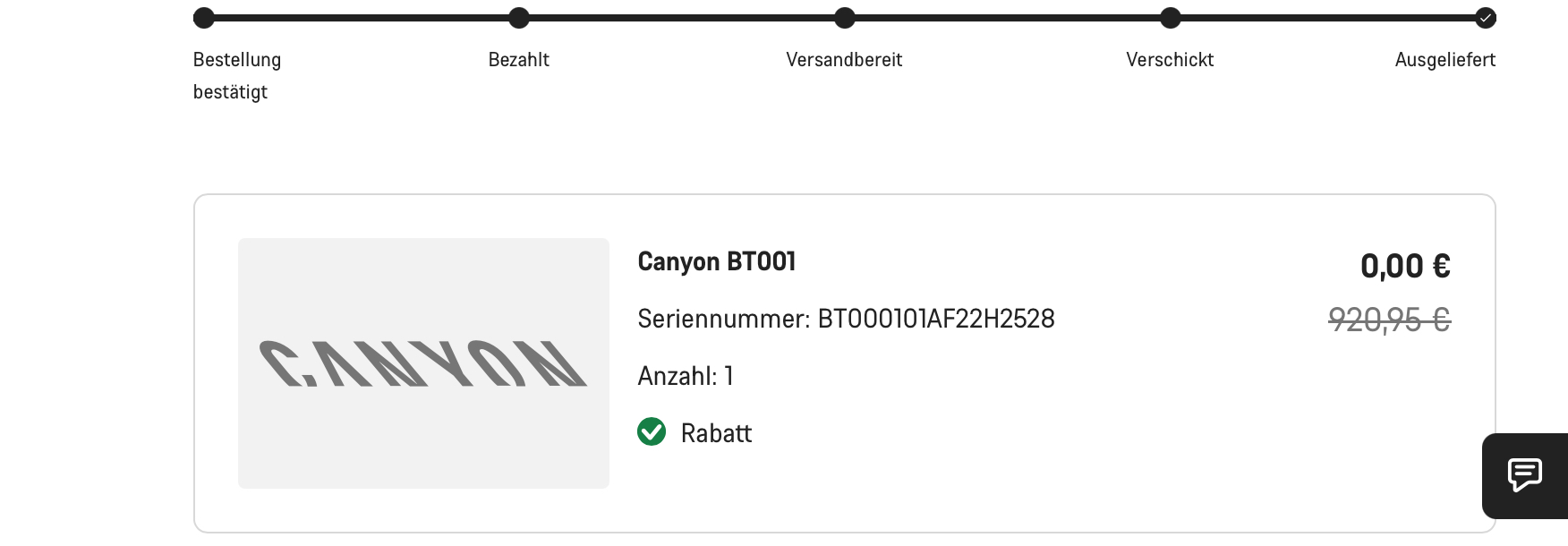1568x546 pixels.
Task: Click the Ausgeliefert checkmark step dot
Action: pyautogui.click(x=1486, y=18)
